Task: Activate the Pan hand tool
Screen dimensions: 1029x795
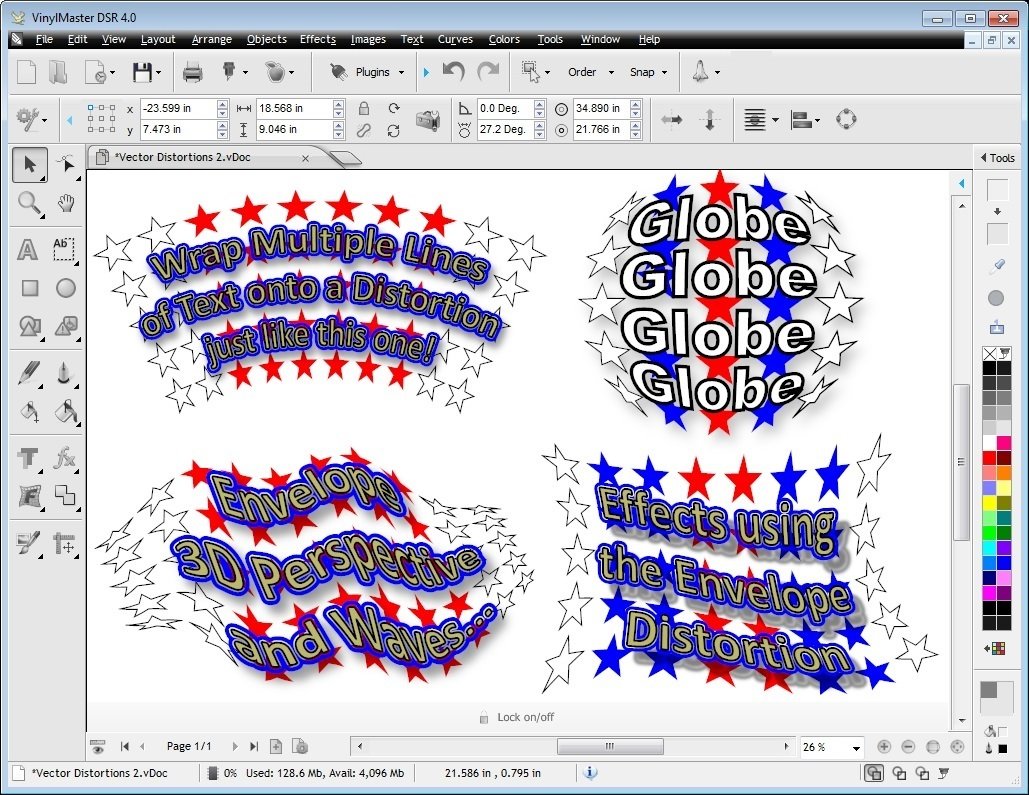Action: coord(66,204)
